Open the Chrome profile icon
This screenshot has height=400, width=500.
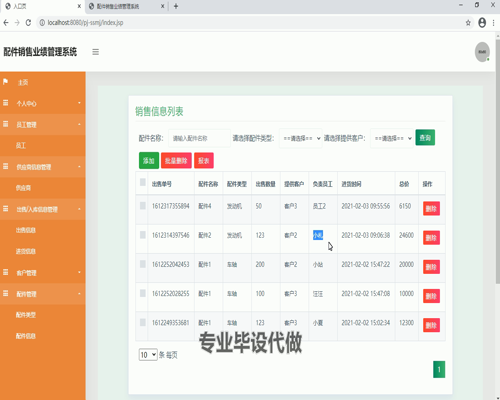click(482, 23)
